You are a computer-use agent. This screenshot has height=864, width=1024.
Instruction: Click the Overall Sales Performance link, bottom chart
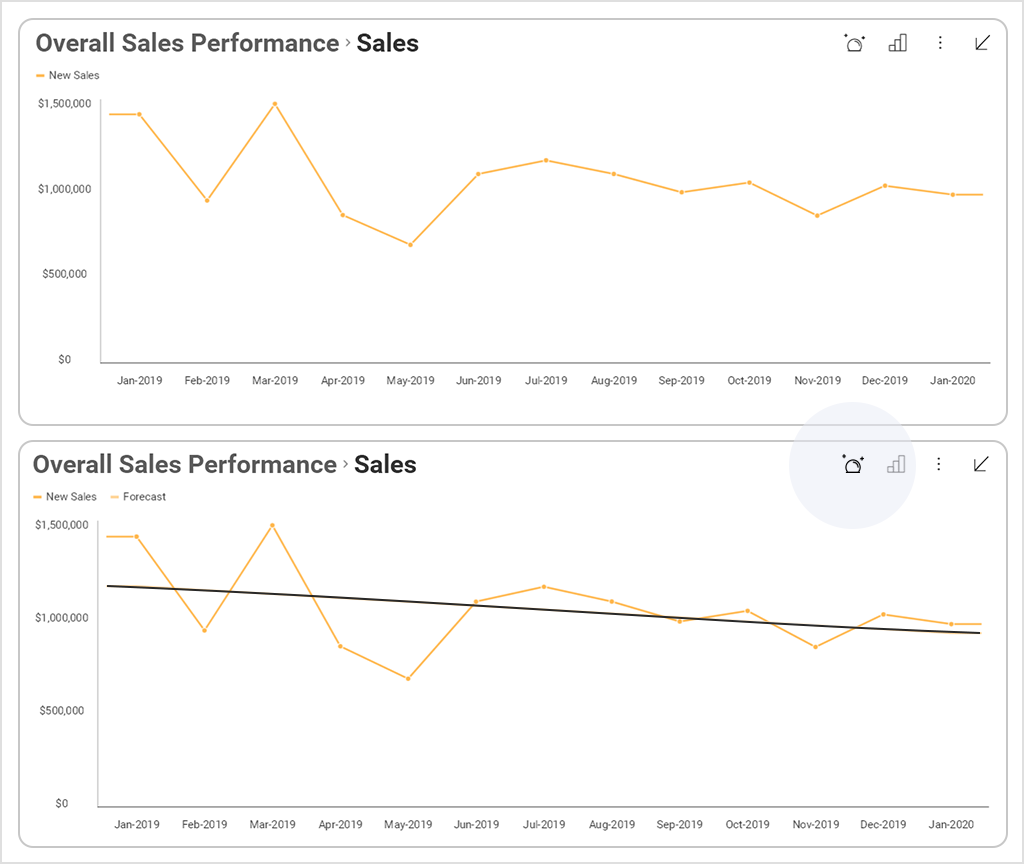tap(184, 464)
